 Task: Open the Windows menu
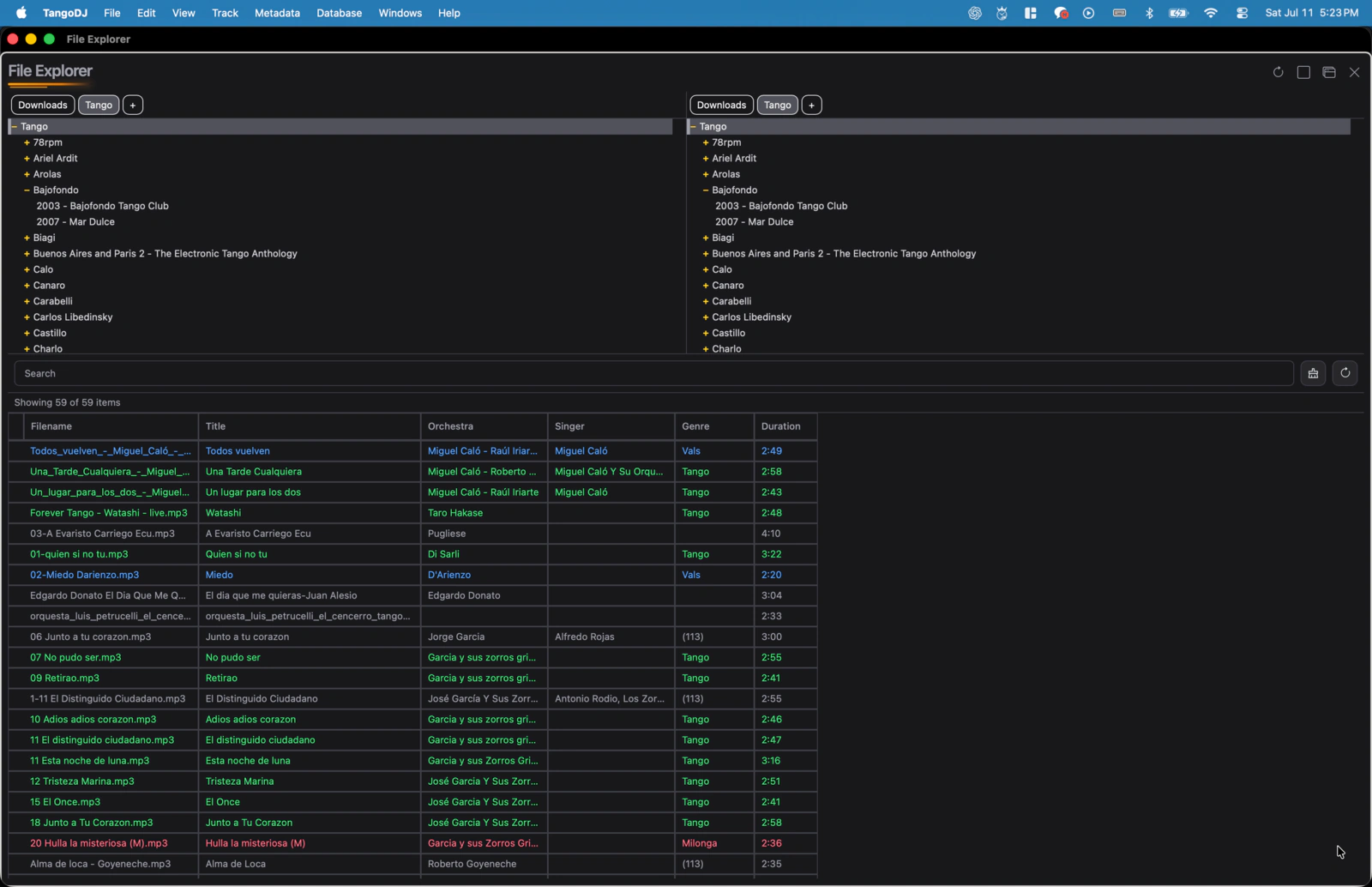click(400, 13)
